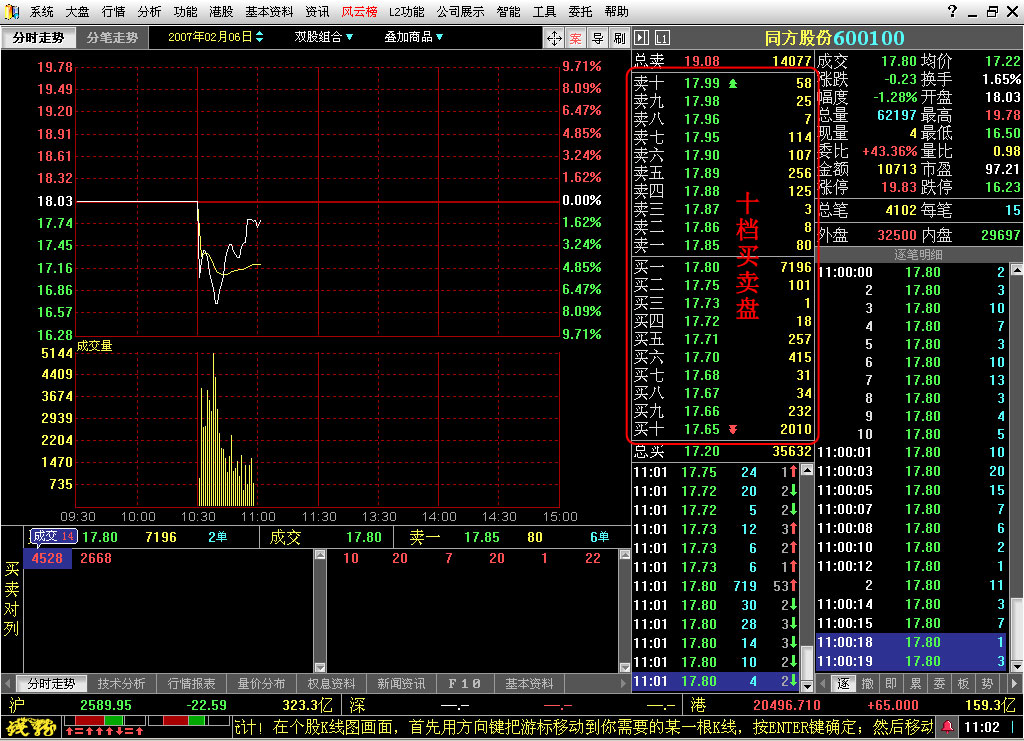Select the 委 orders tab
The height and width of the screenshot is (741, 1024).
939,684
